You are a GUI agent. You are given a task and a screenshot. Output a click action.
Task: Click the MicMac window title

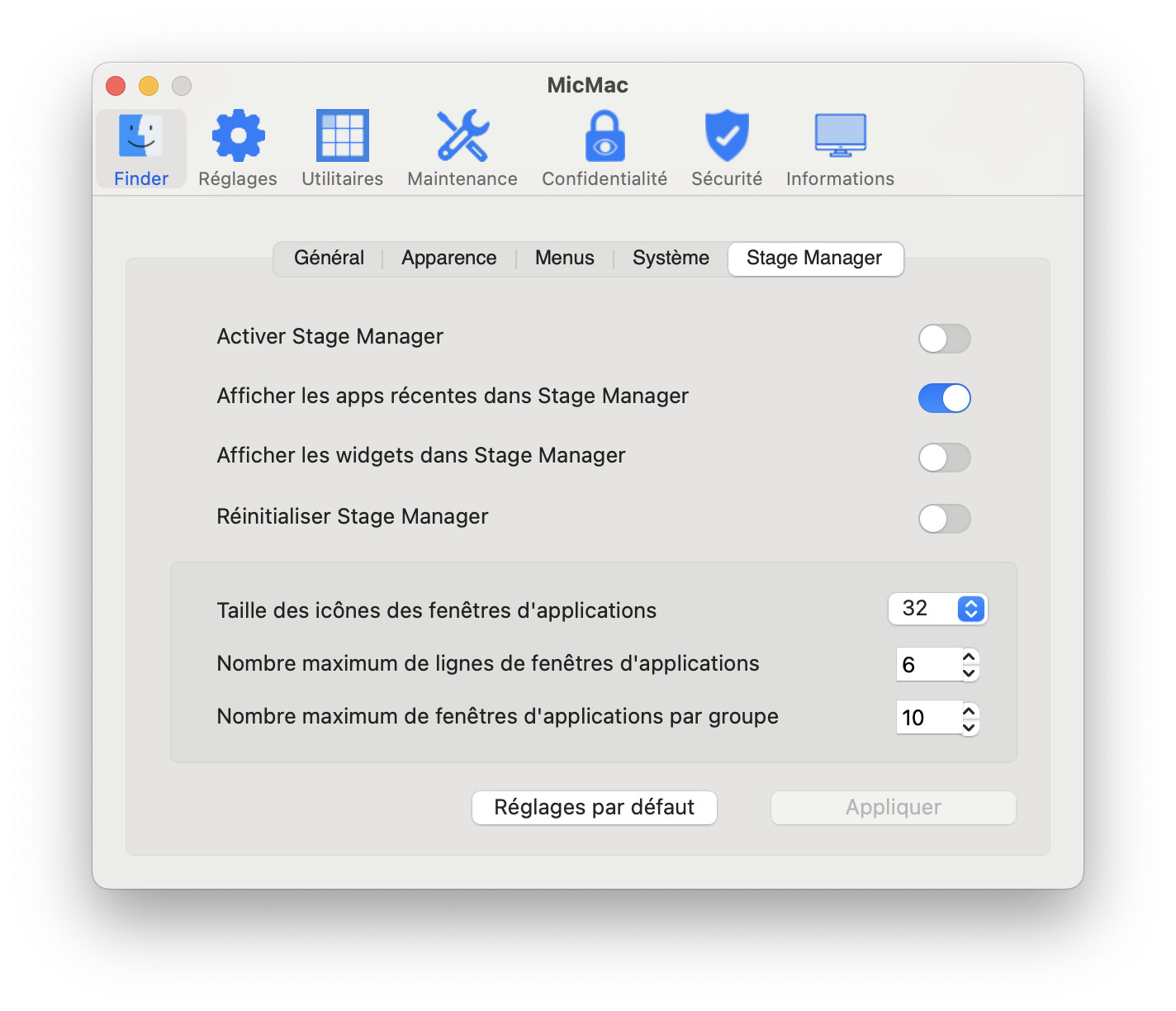click(588, 85)
